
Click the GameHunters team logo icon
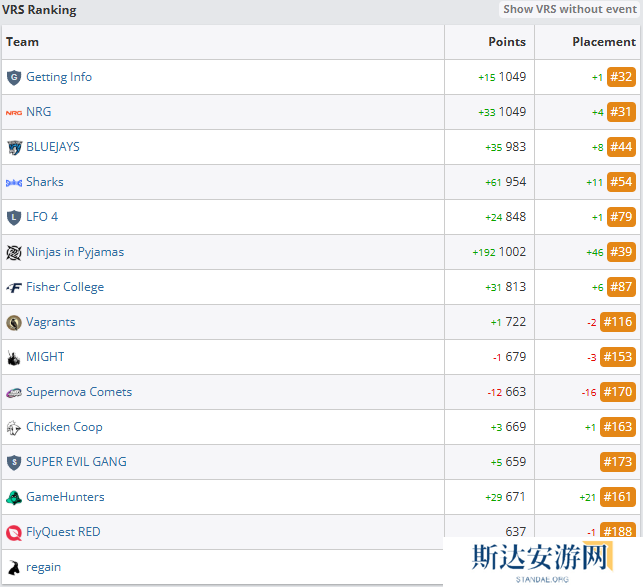click(14, 497)
